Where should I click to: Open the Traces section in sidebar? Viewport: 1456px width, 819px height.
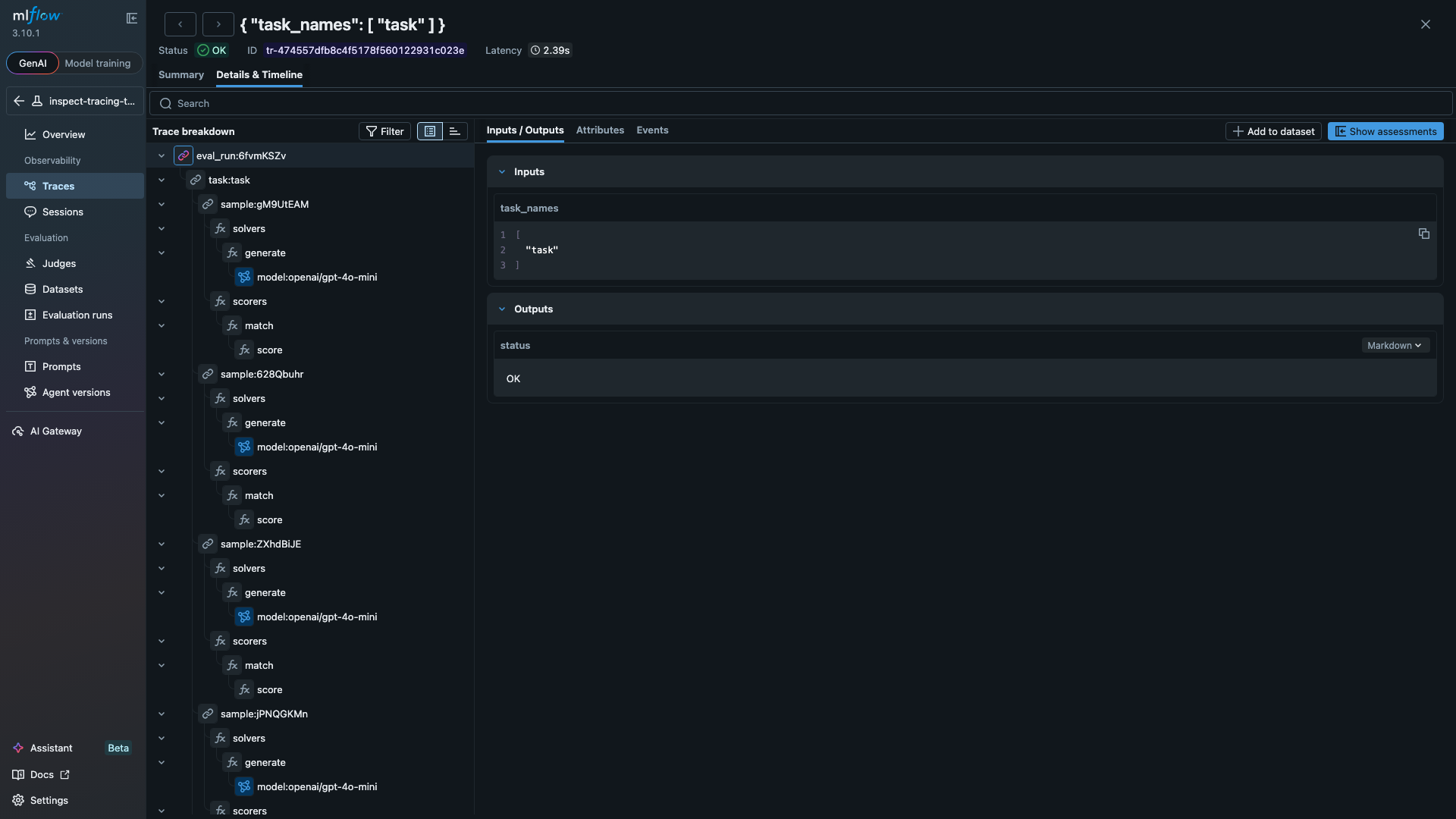point(58,186)
